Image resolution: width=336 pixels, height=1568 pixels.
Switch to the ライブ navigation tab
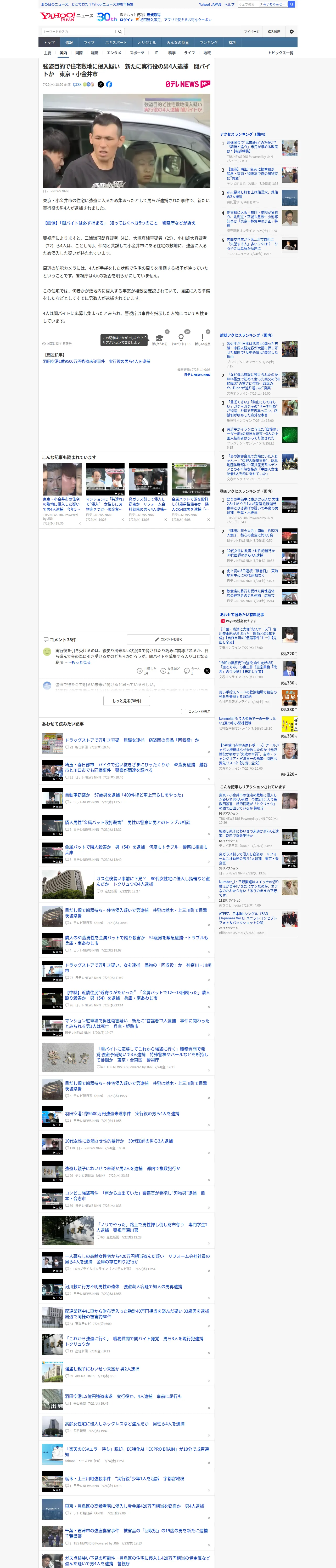point(89,43)
